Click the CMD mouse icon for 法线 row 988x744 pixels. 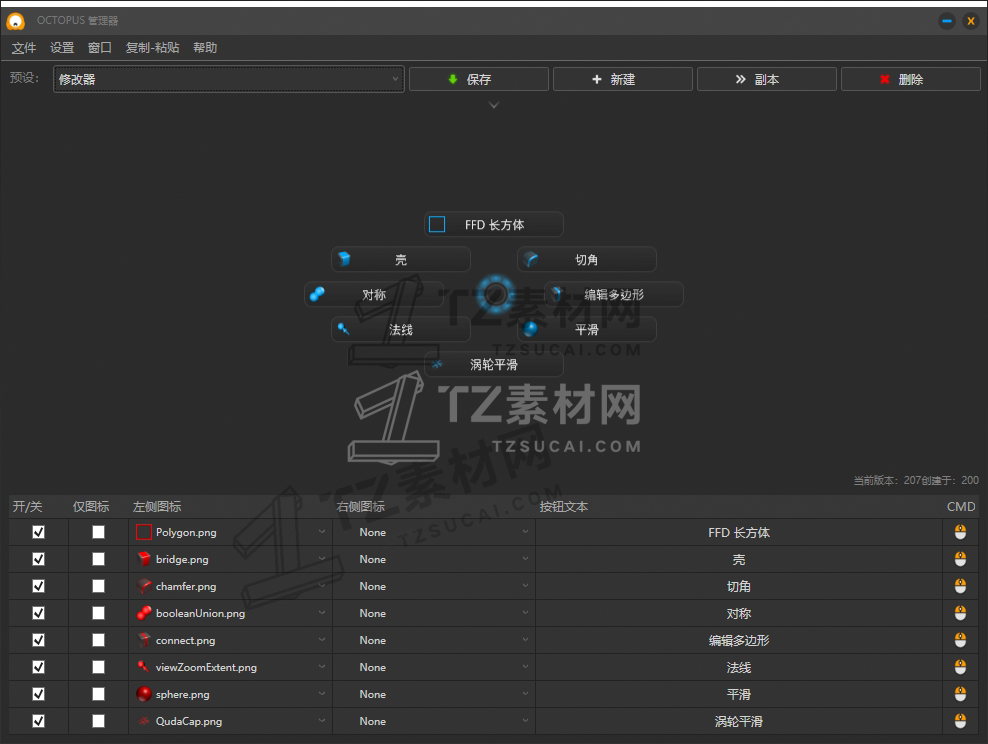[x=960, y=667]
